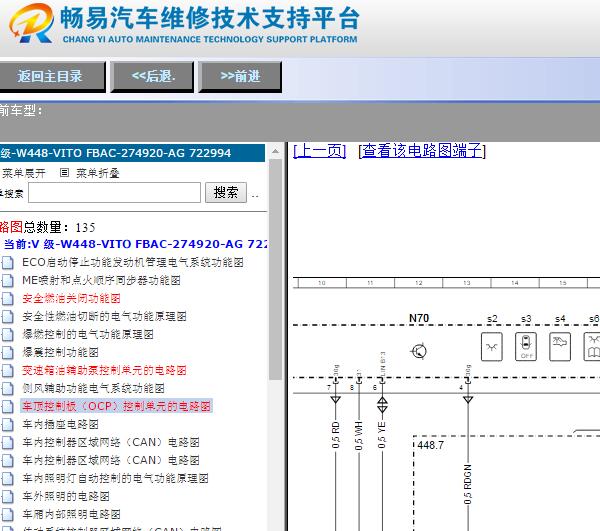The height and width of the screenshot is (531, 600).
Task: Click the N70 component label
Action: pyautogui.click(x=419, y=318)
